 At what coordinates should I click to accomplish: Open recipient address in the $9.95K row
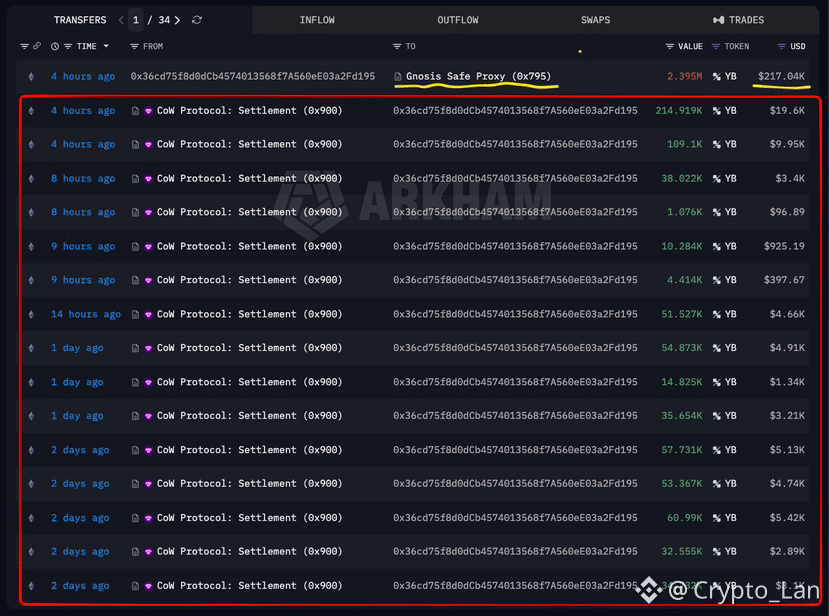(515, 144)
